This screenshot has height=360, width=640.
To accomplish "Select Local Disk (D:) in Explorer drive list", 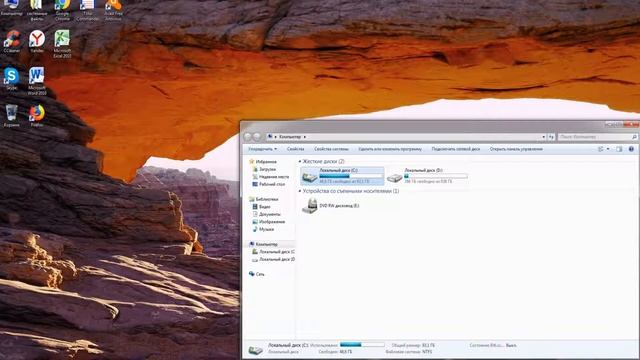I will [x=427, y=176].
